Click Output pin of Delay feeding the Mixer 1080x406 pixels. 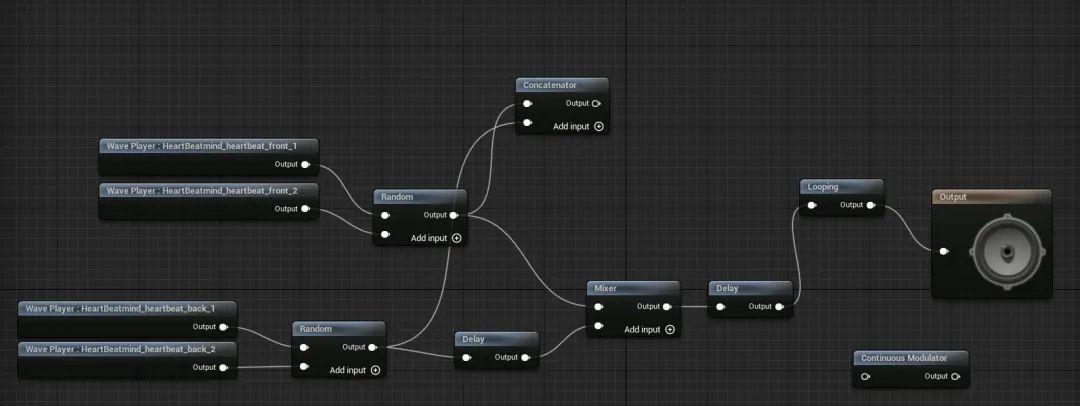coord(526,358)
